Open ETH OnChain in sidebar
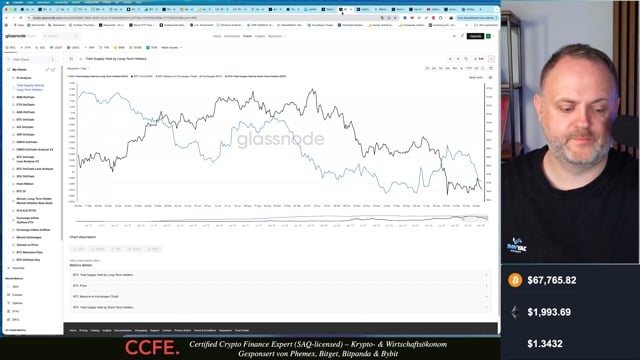Image resolution: width=640 pixels, height=360 pixels. (x=25, y=104)
